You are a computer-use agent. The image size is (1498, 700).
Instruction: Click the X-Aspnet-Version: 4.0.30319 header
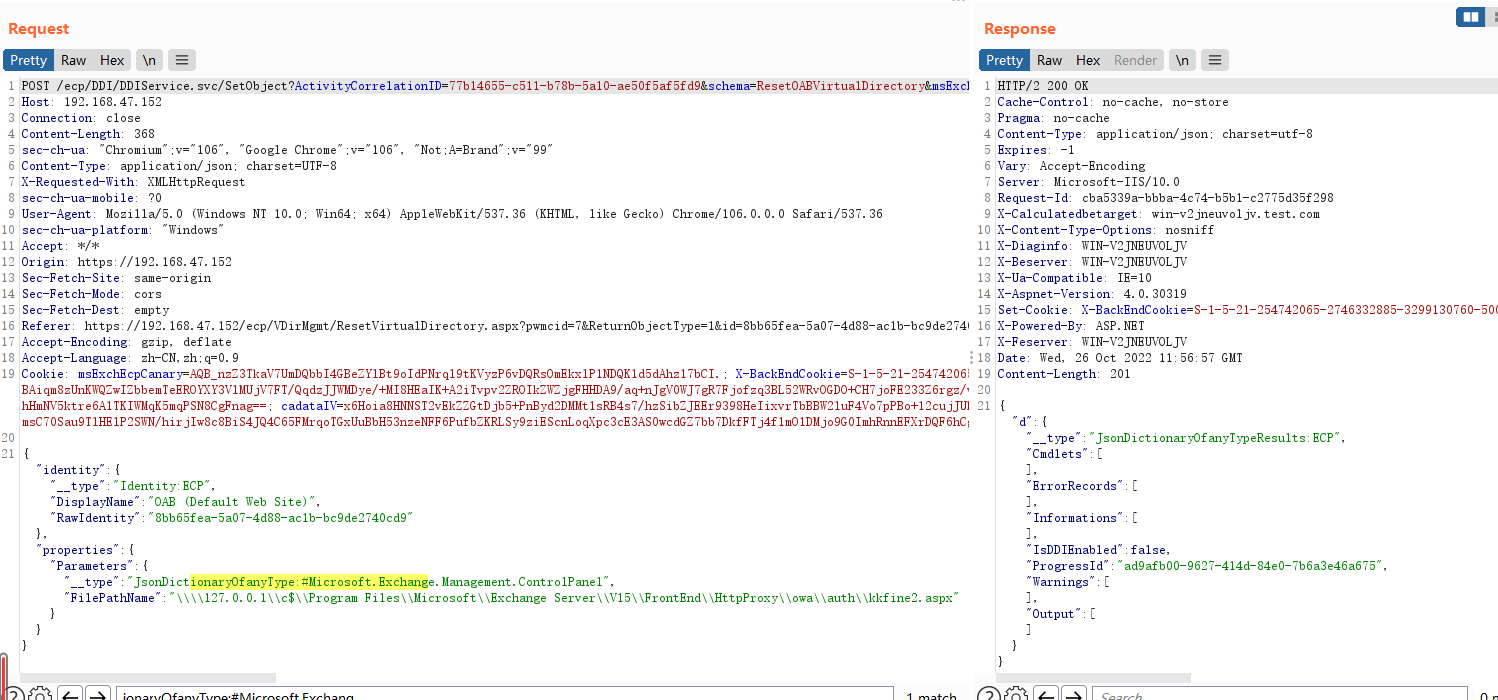click(1092, 294)
